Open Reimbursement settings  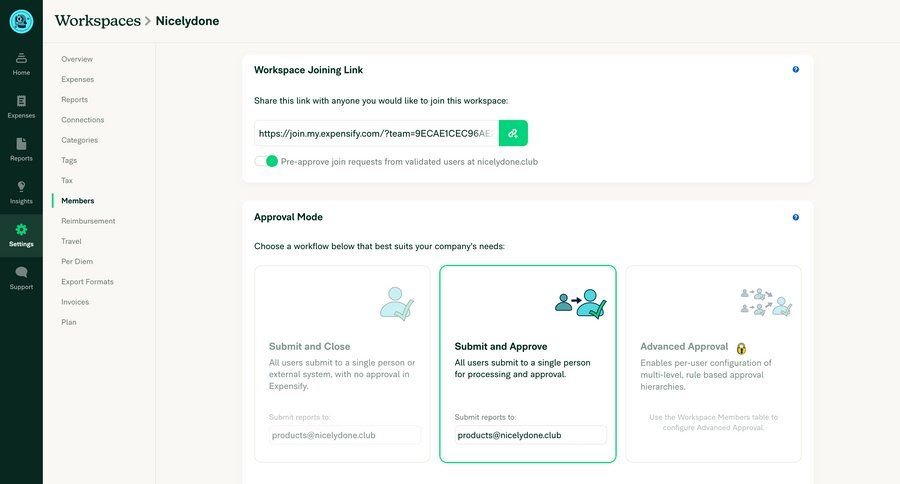coord(88,221)
